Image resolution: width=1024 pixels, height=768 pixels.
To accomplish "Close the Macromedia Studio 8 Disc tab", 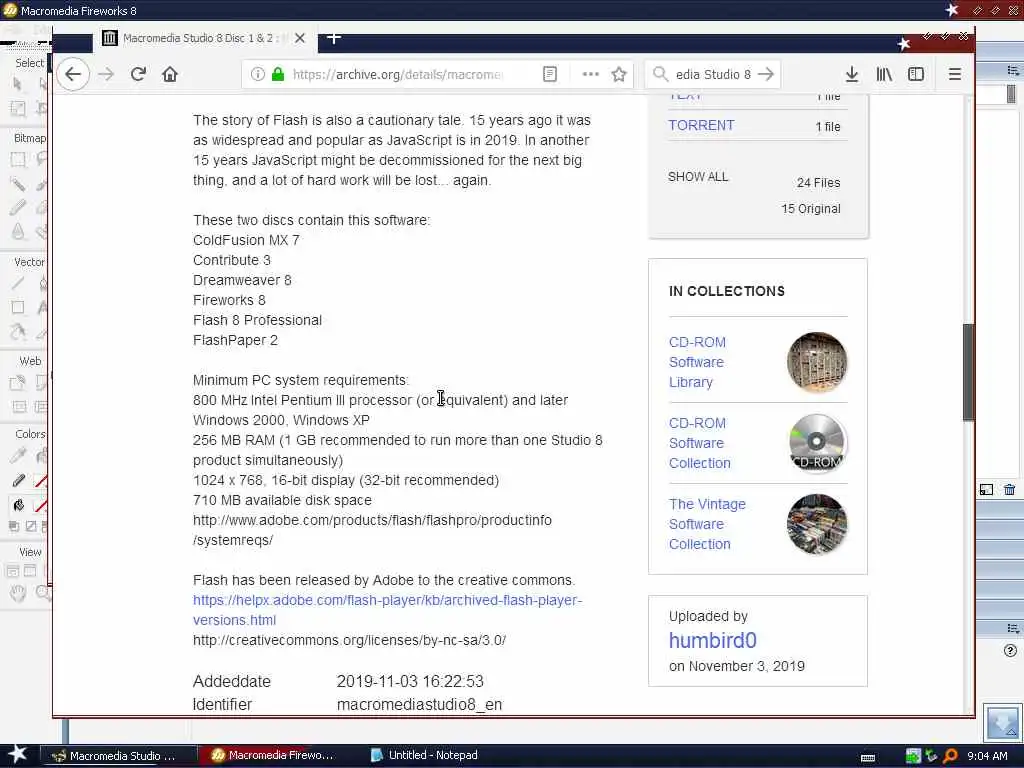I will tap(300, 39).
